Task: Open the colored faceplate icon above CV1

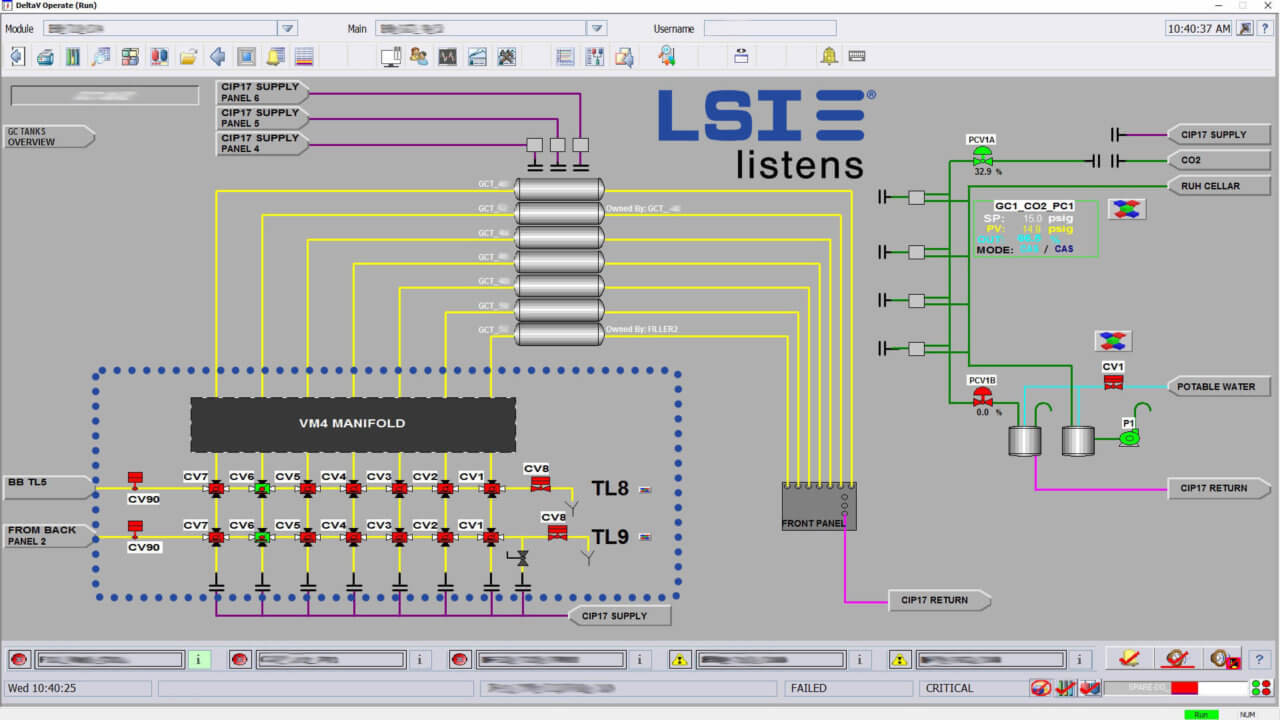Action: (x=1113, y=340)
